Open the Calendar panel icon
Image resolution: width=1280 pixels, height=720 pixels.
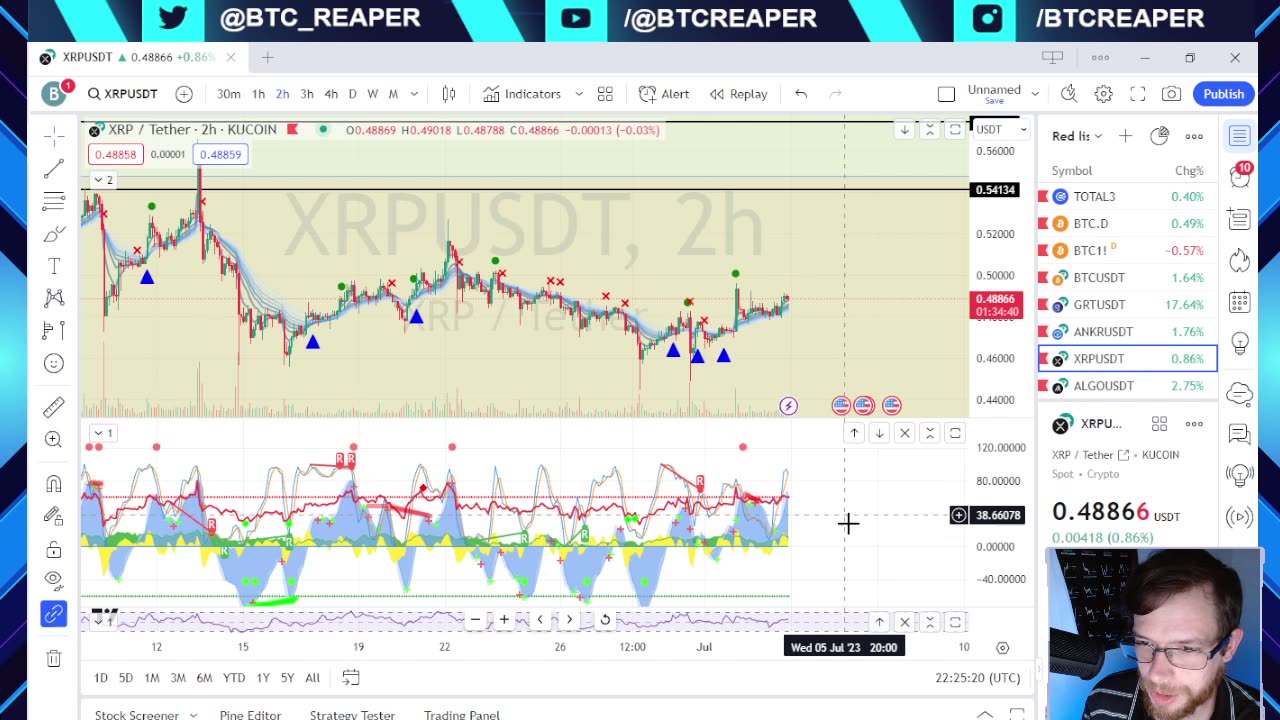click(x=1240, y=301)
